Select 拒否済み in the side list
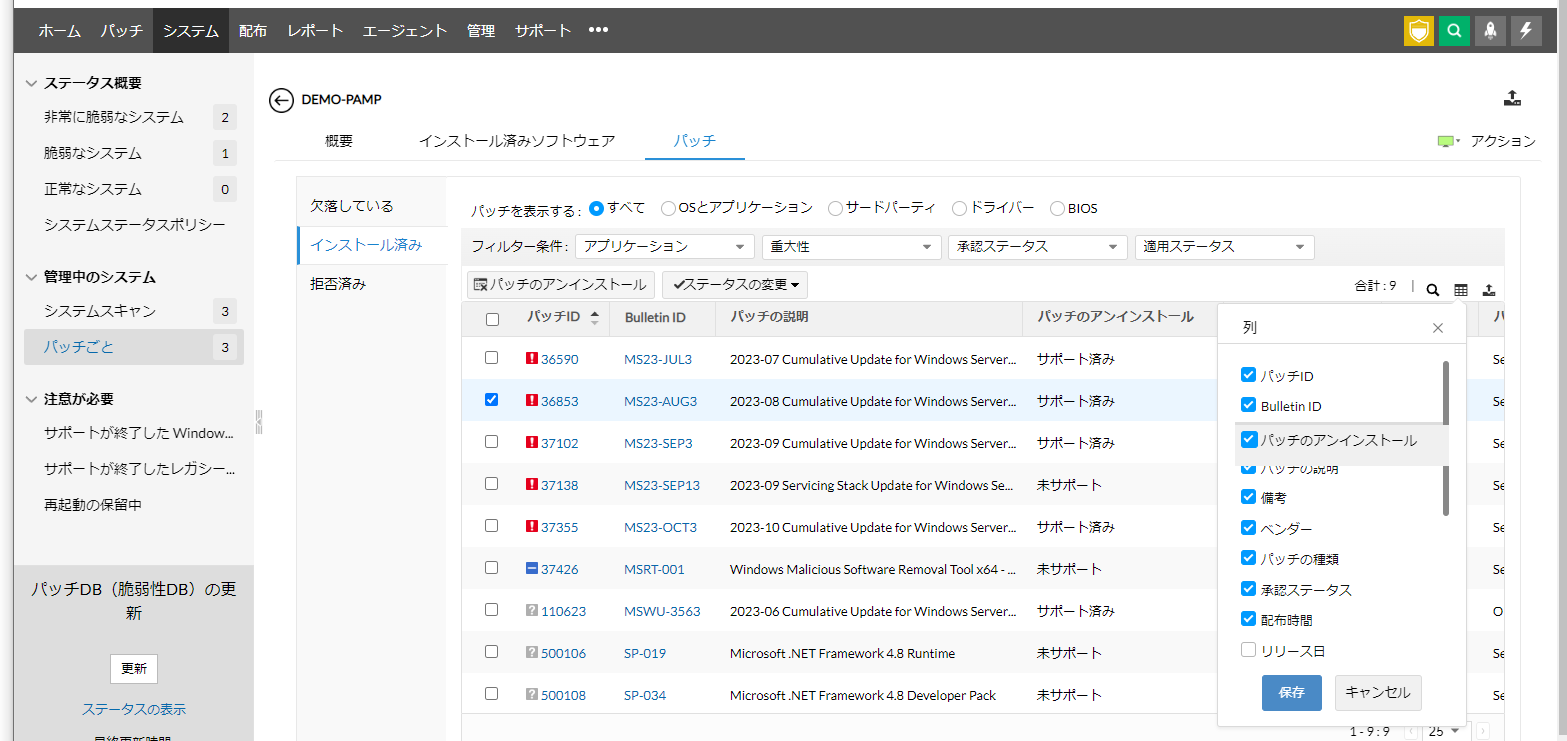Screen dimensions: 1567x741 (x=338, y=284)
